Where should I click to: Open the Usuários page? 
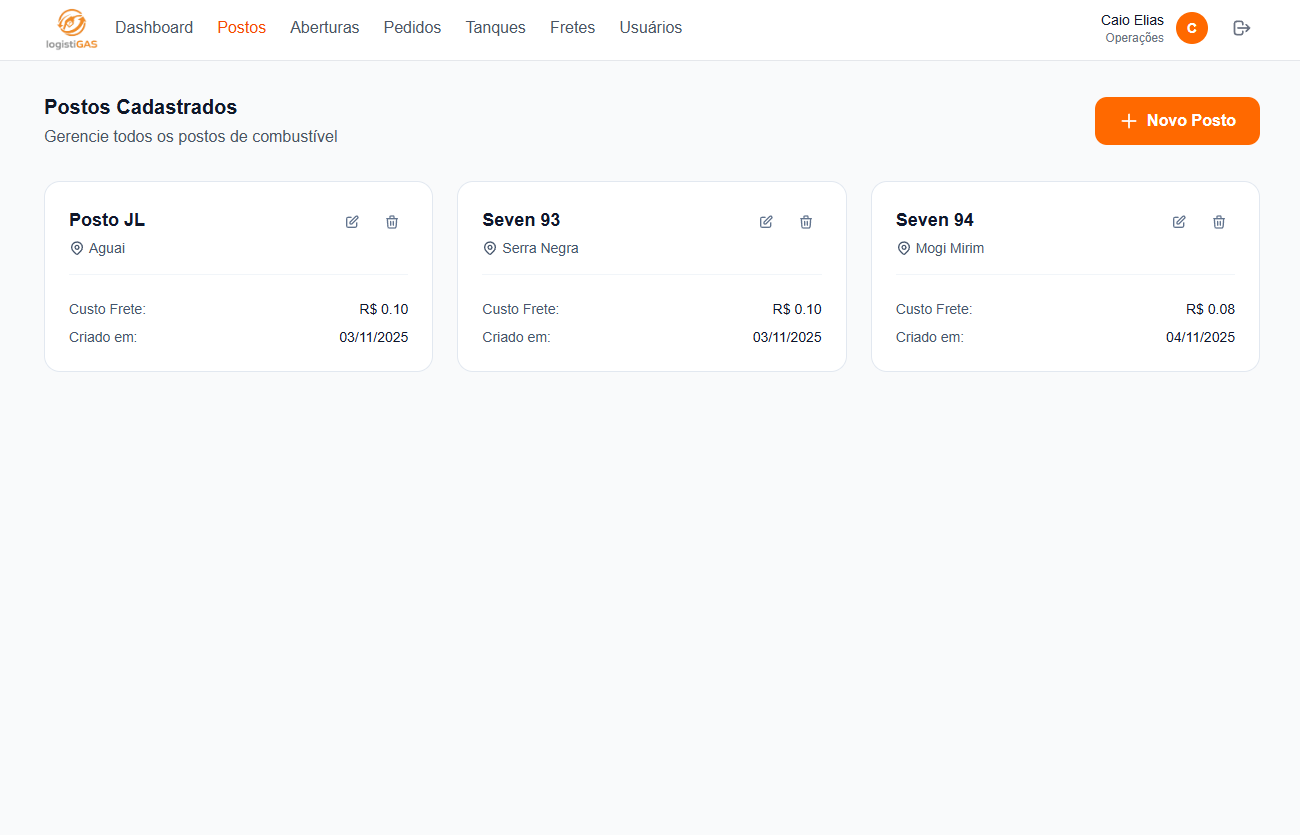point(650,28)
